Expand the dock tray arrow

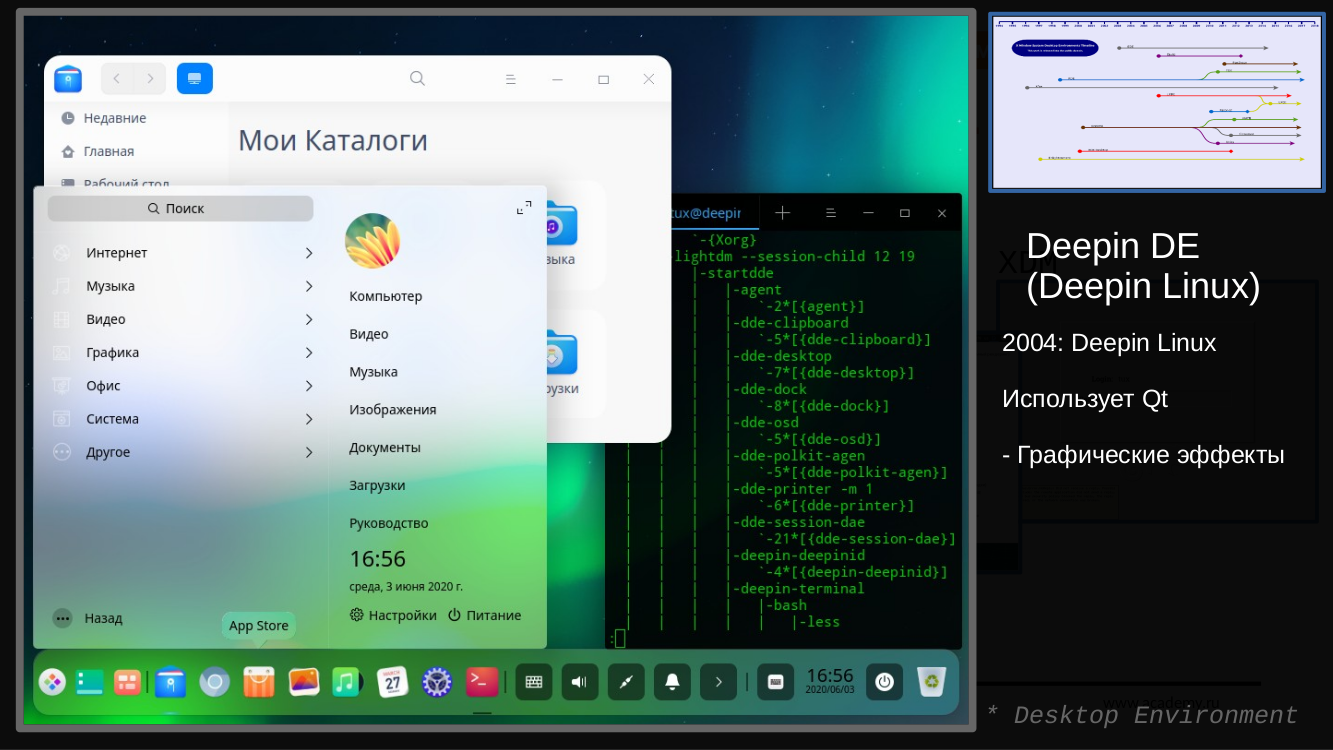(x=718, y=682)
